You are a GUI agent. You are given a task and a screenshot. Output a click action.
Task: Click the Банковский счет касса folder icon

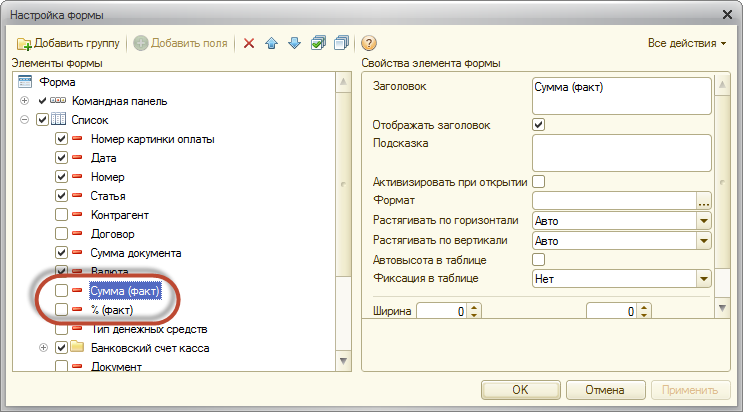click(x=77, y=347)
